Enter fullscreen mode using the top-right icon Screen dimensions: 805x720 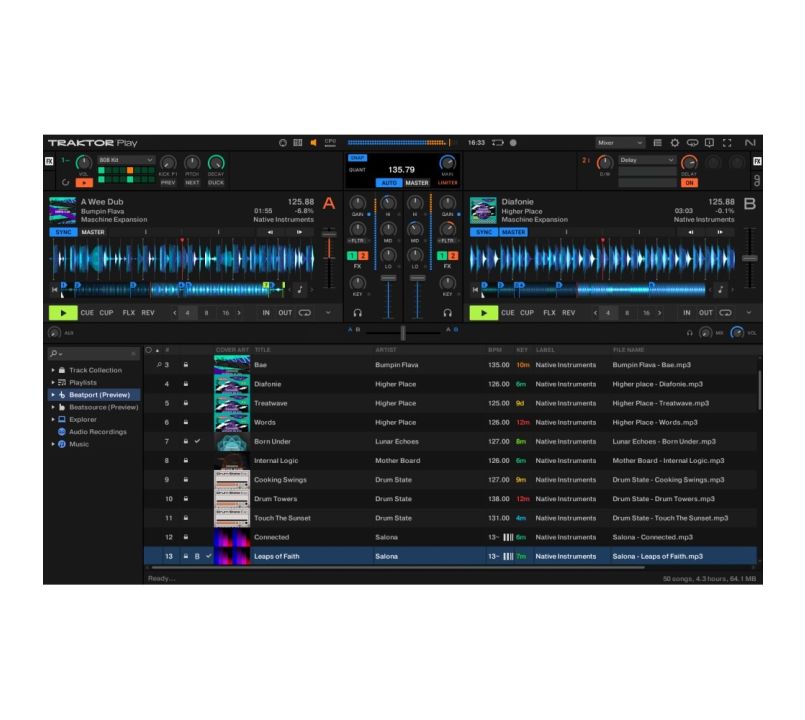(726, 143)
